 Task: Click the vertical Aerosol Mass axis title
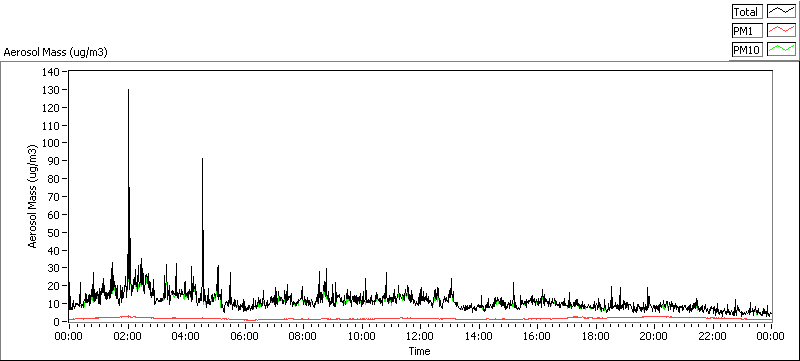point(32,196)
